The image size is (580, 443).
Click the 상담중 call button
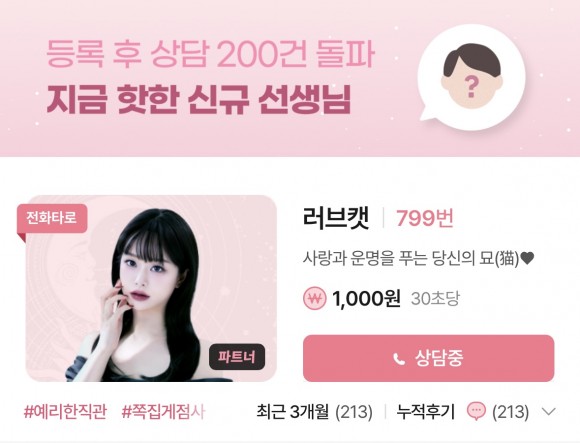pyautogui.click(x=428, y=358)
